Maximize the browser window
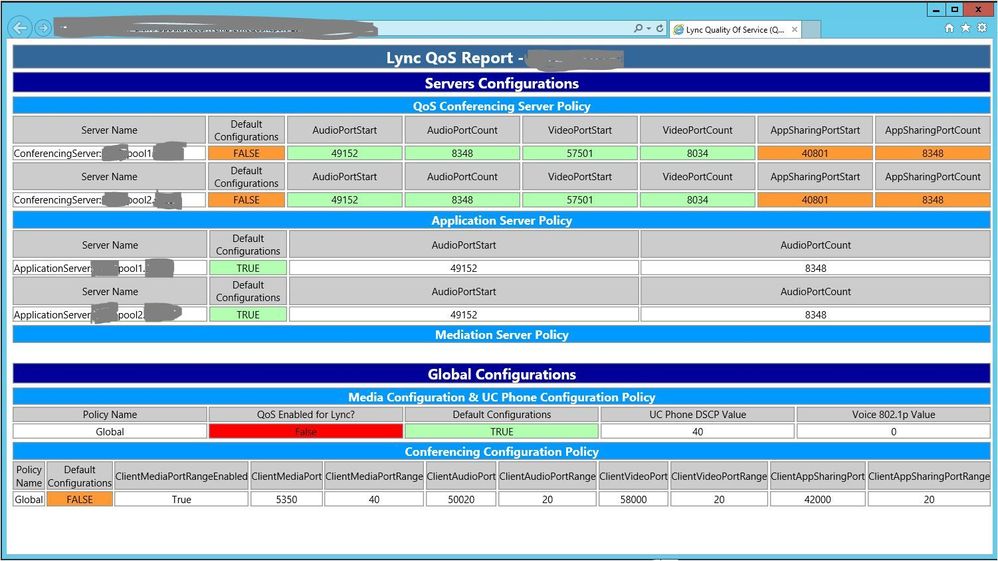Viewport: 998px width, 561px height. point(955,10)
